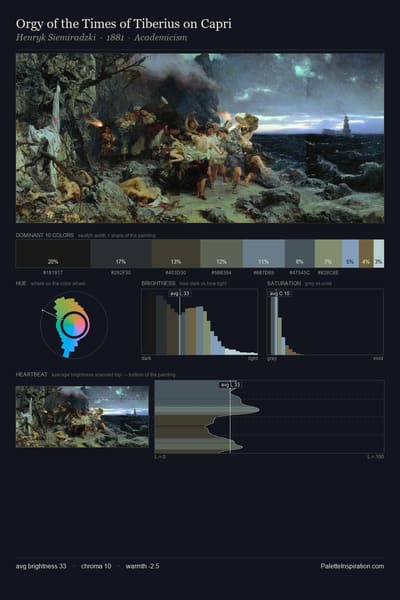Select the light blue 5% swatch
This screenshot has height=600, width=400.
[x=350, y=253]
